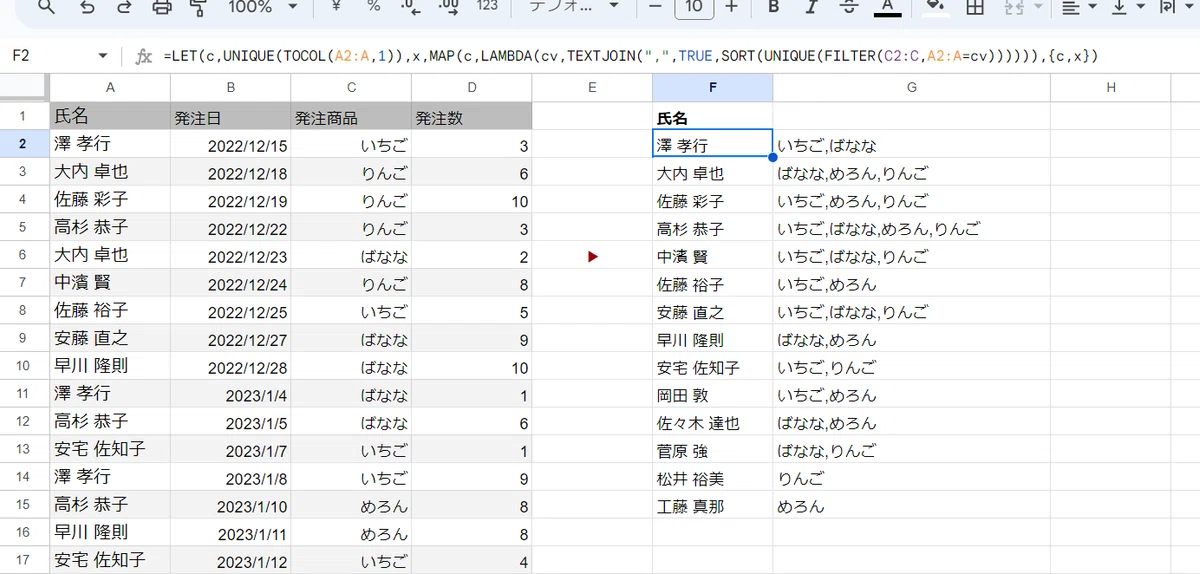Format as percent
The width and height of the screenshot is (1200, 574).
(x=373, y=6)
